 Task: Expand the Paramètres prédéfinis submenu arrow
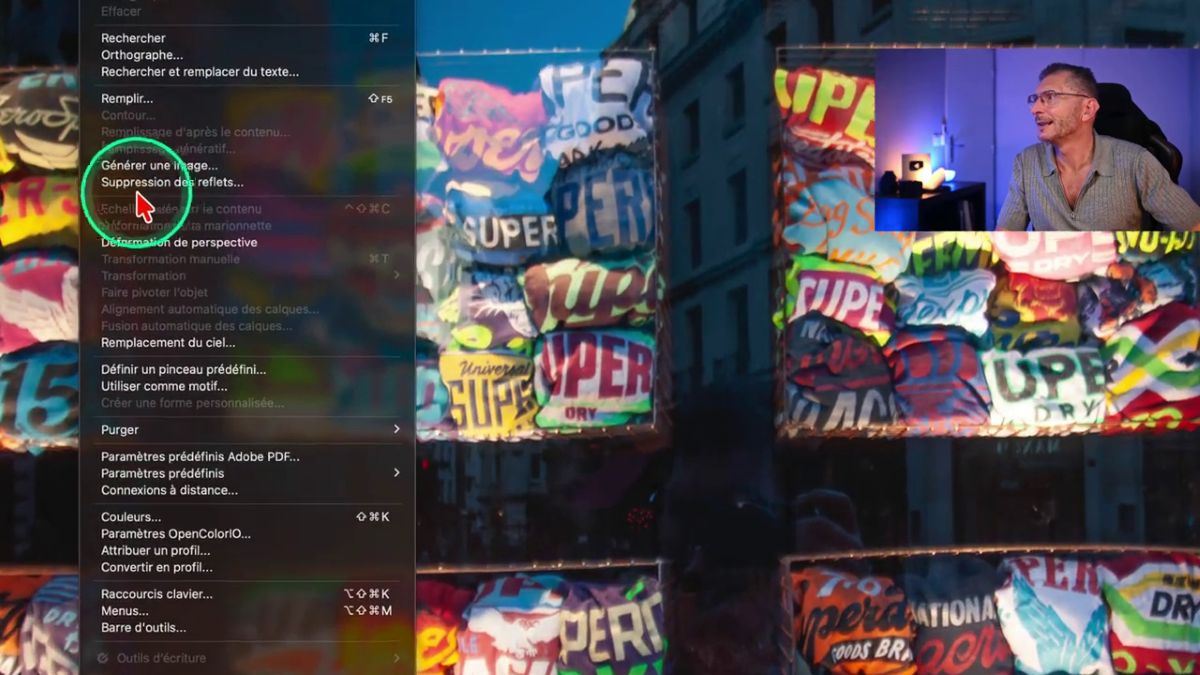[396, 473]
